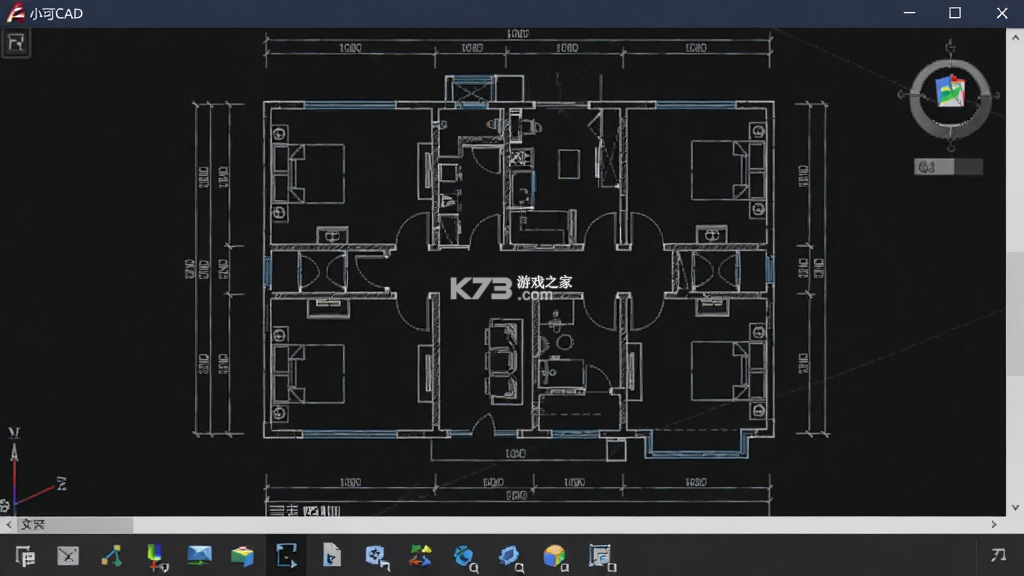The width and height of the screenshot is (1024, 576).
Task: Maximize the 小可CAD window
Action: click(x=955, y=13)
